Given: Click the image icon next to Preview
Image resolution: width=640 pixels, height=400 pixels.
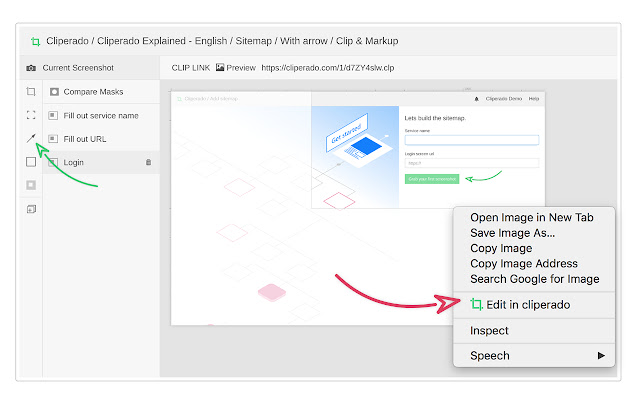Looking at the screenshot, I should [x=220, y=67].
